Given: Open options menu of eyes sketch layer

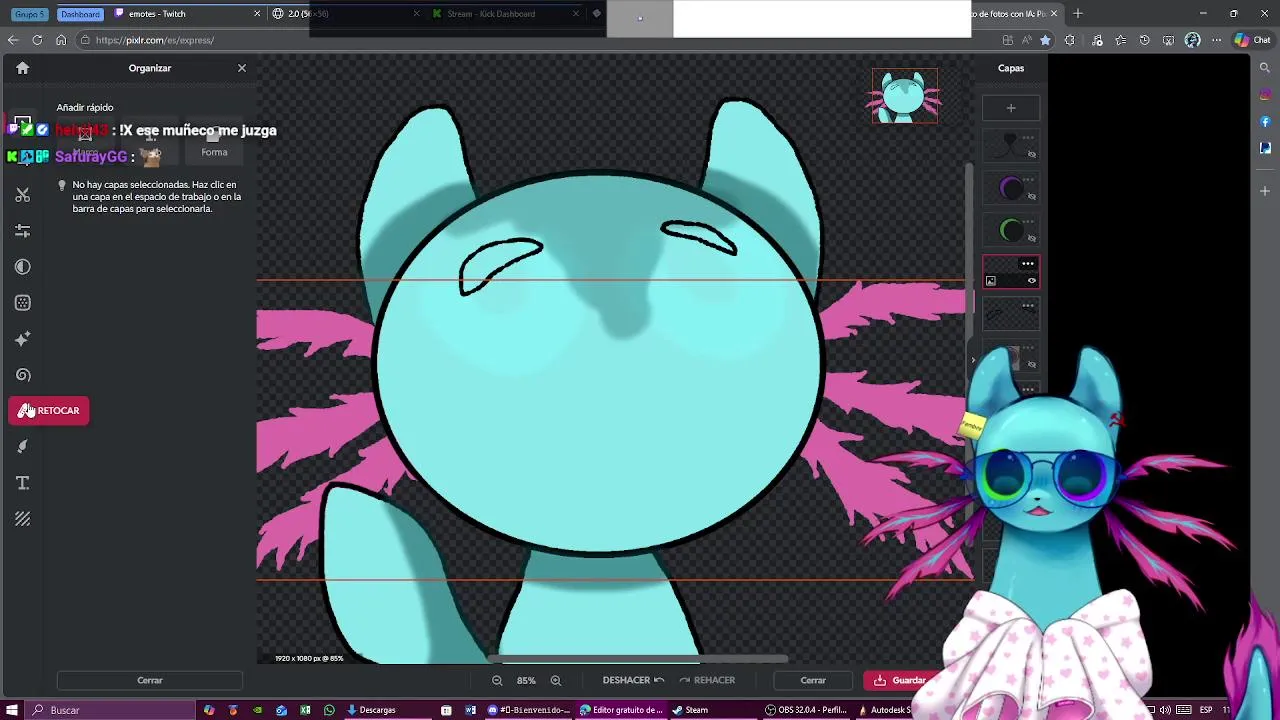Looking at the screenshot, I should click(1028, 306).
